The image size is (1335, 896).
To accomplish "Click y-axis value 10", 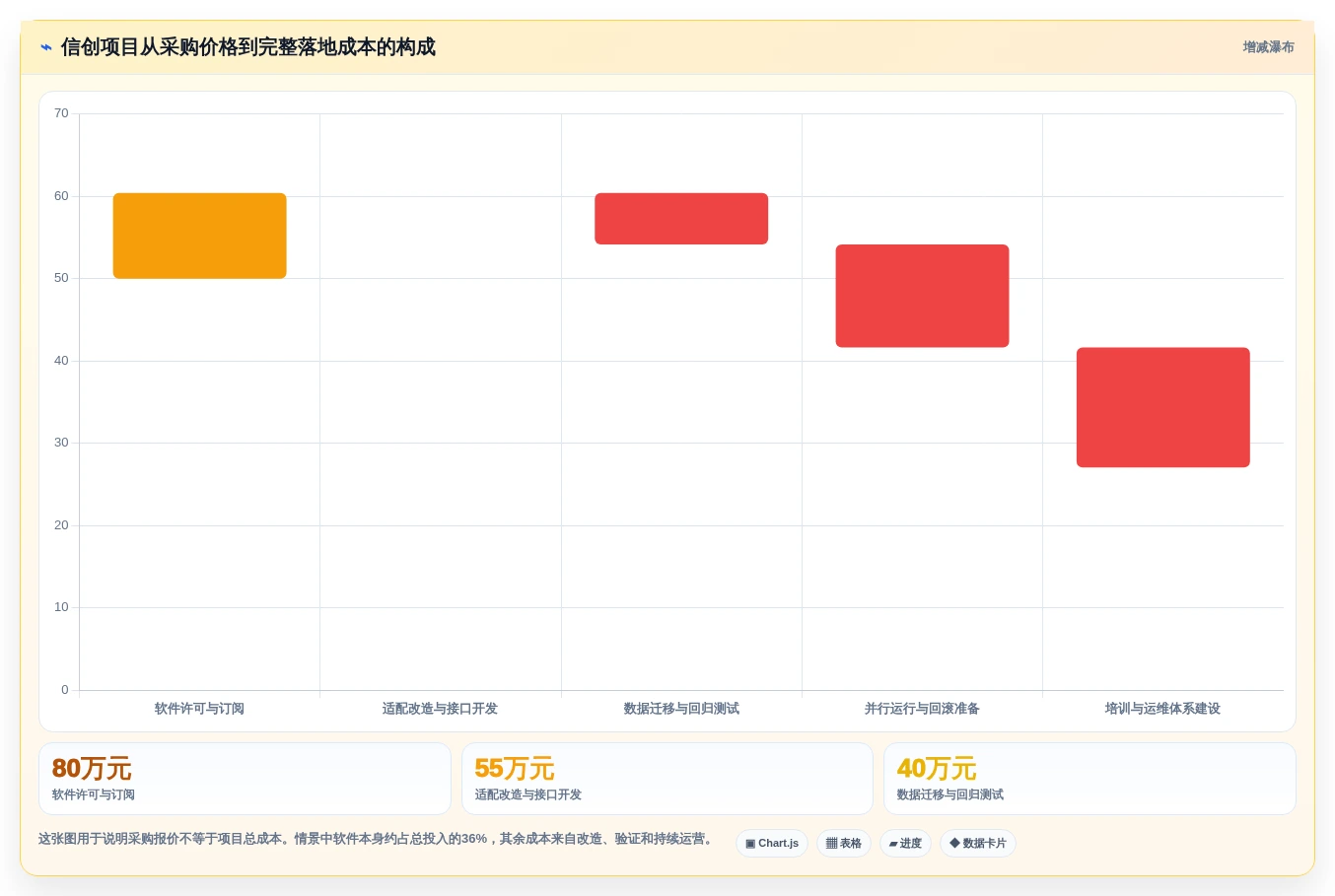I will pos(61,607).
